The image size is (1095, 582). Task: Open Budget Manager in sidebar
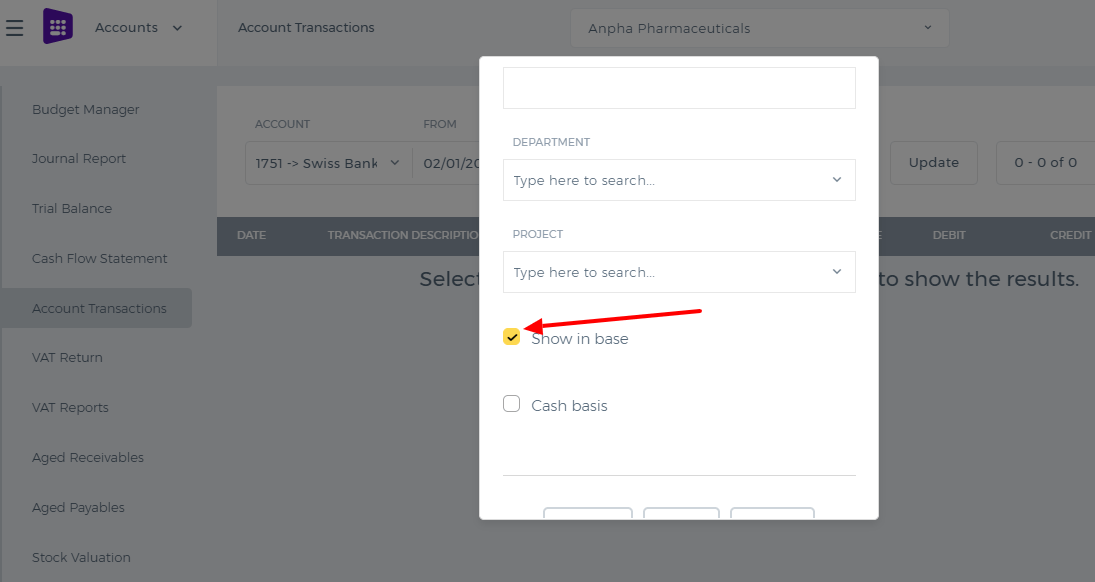(86, 110)
